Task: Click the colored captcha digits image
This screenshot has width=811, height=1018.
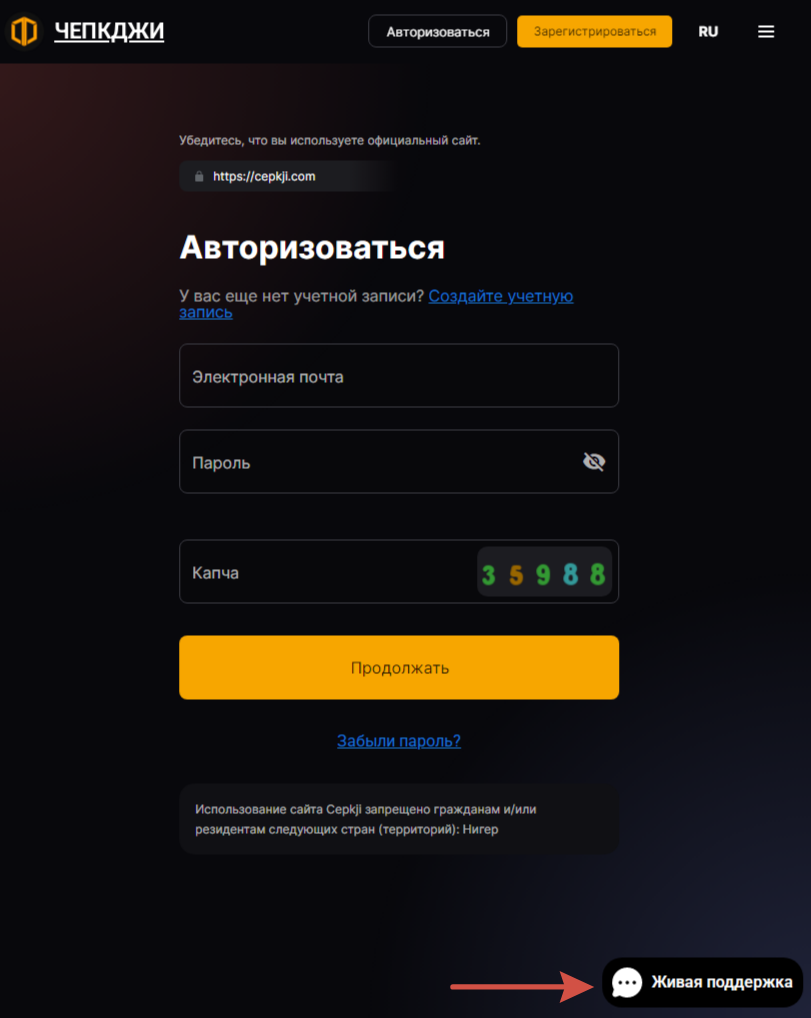Action: [544, 572]
